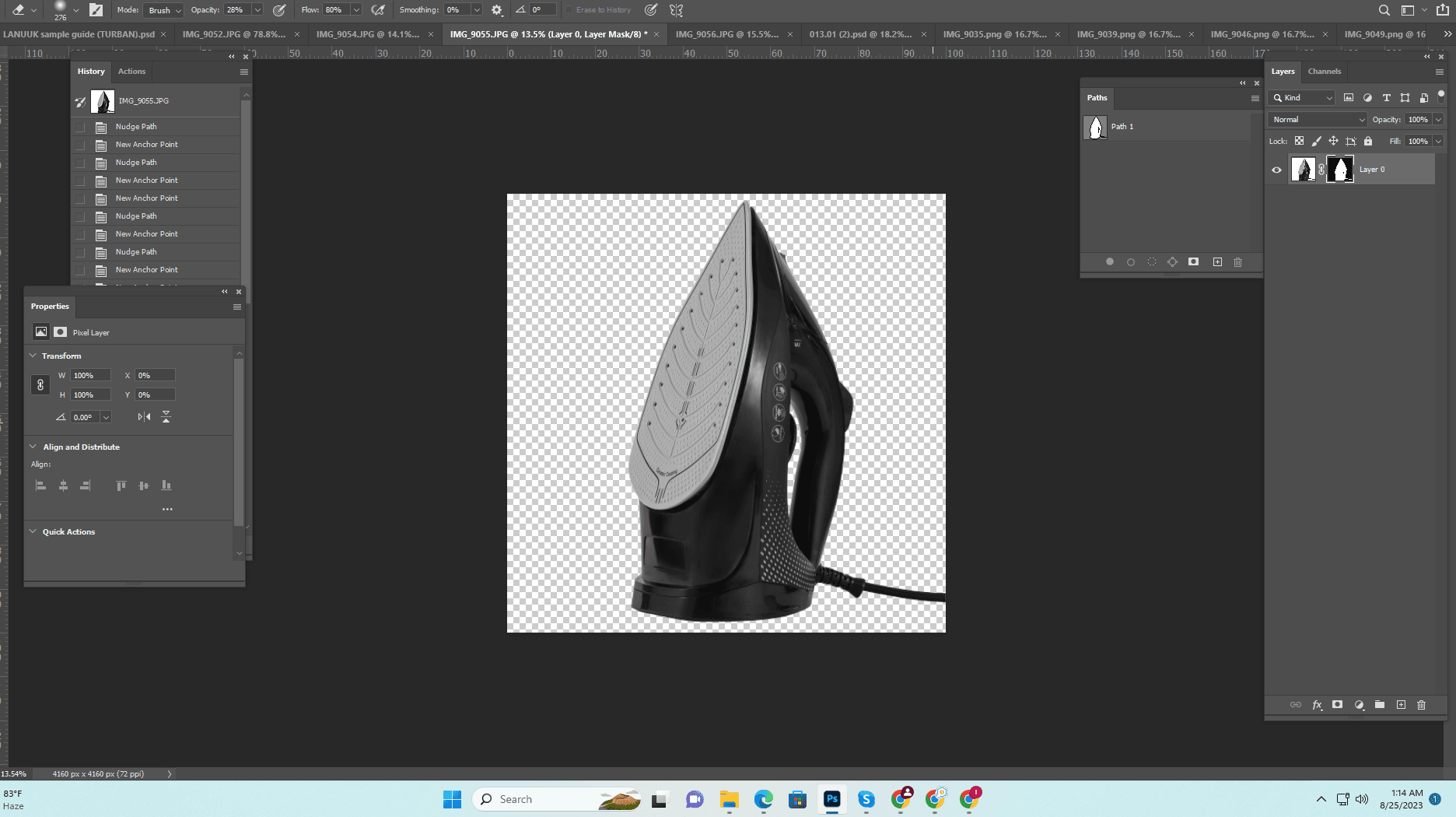The width and height of the screenshot is (1456, 817).
Task: Select Path 1 in the Paths panel
Action: 1122,127
